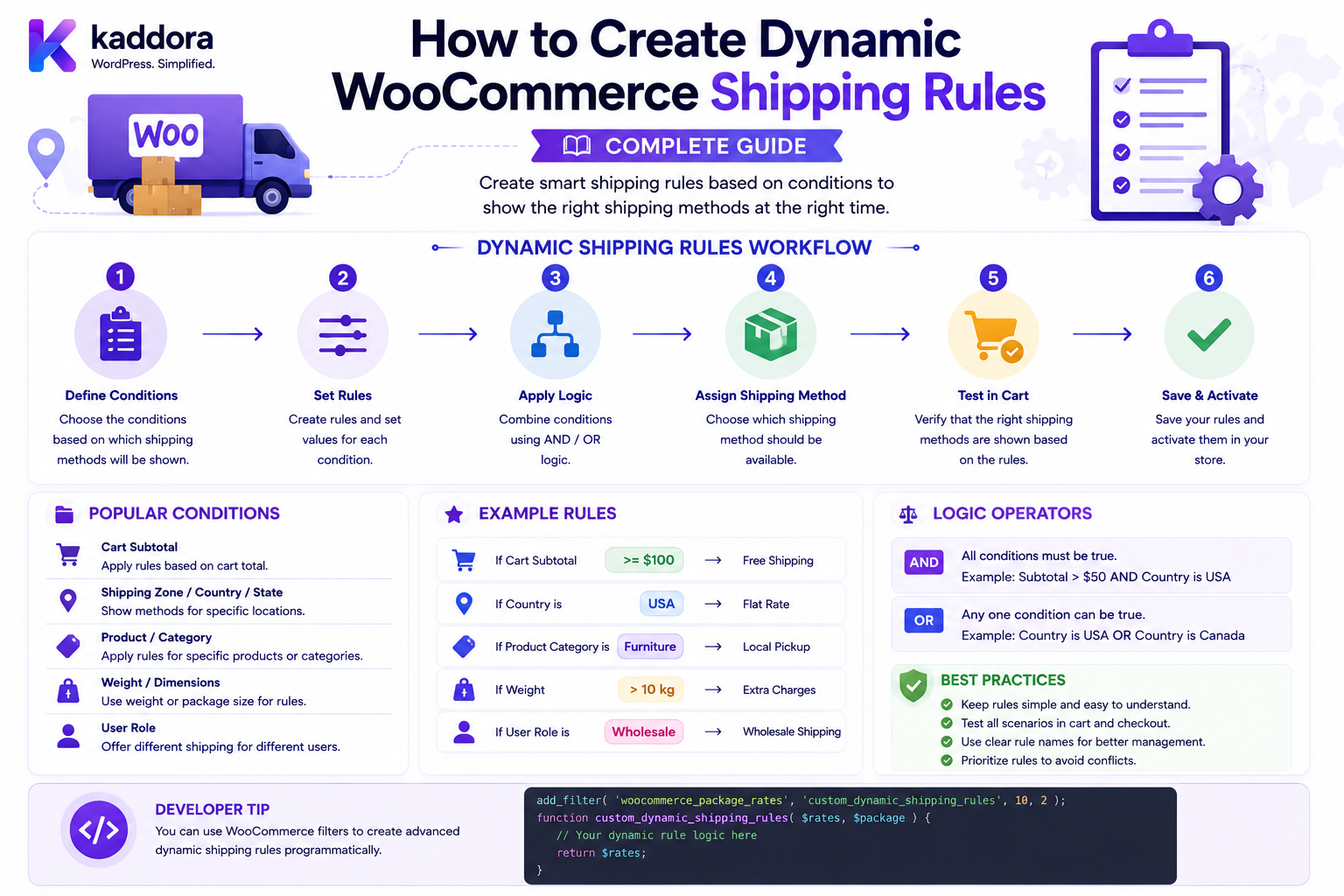Select the Wholesale value badge

[x=644, y=732]
